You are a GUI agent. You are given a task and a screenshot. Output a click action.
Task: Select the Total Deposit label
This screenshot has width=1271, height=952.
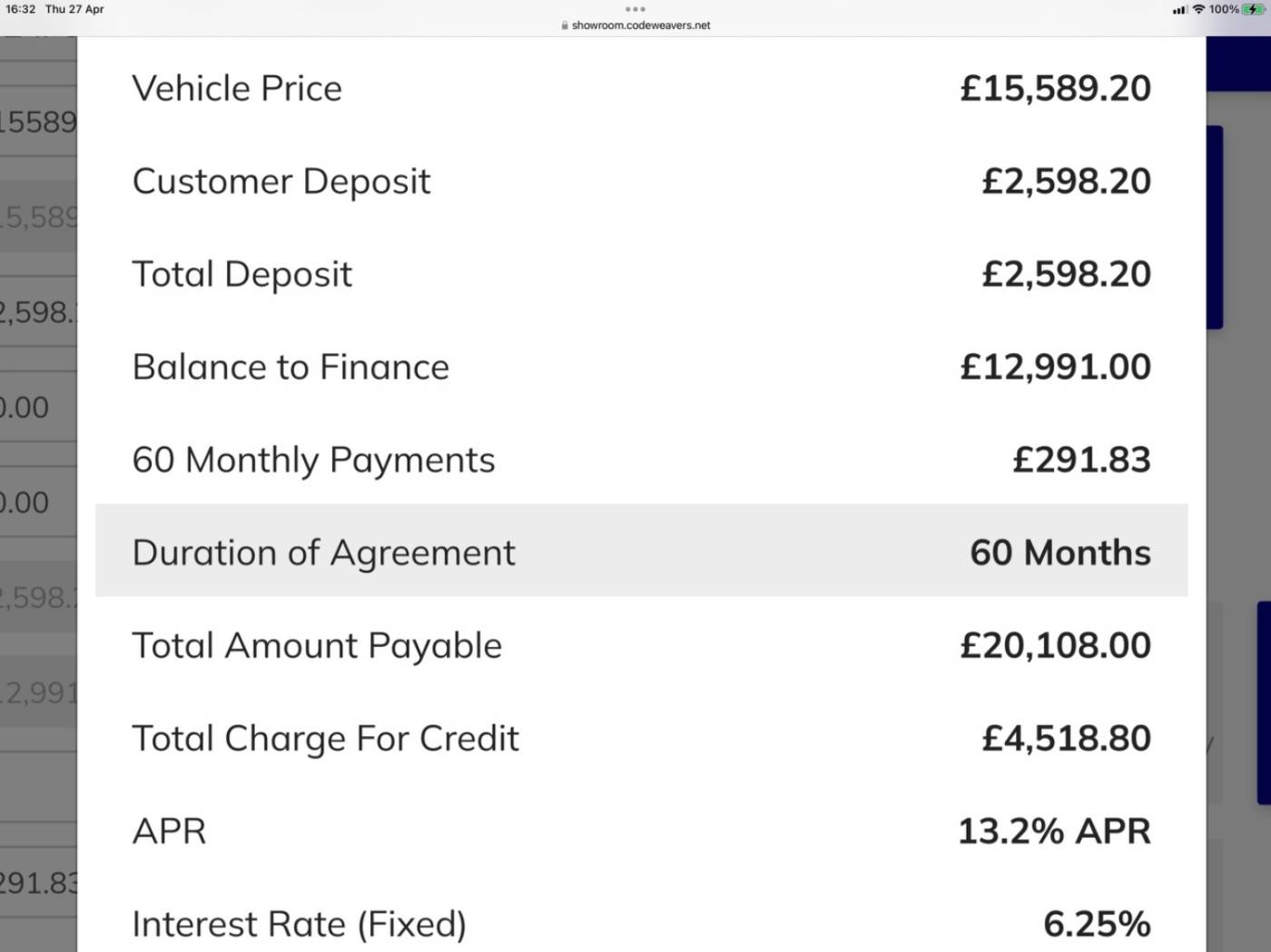pos(242,274)
